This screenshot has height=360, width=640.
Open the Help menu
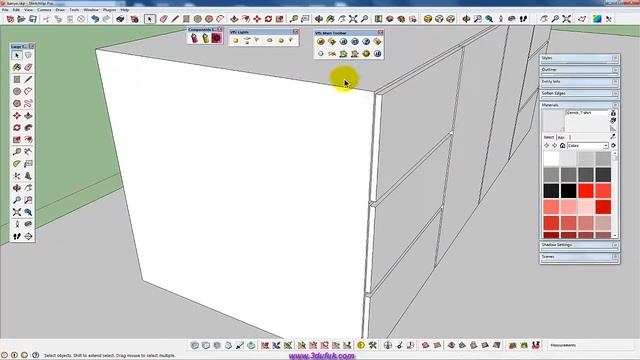124,9
